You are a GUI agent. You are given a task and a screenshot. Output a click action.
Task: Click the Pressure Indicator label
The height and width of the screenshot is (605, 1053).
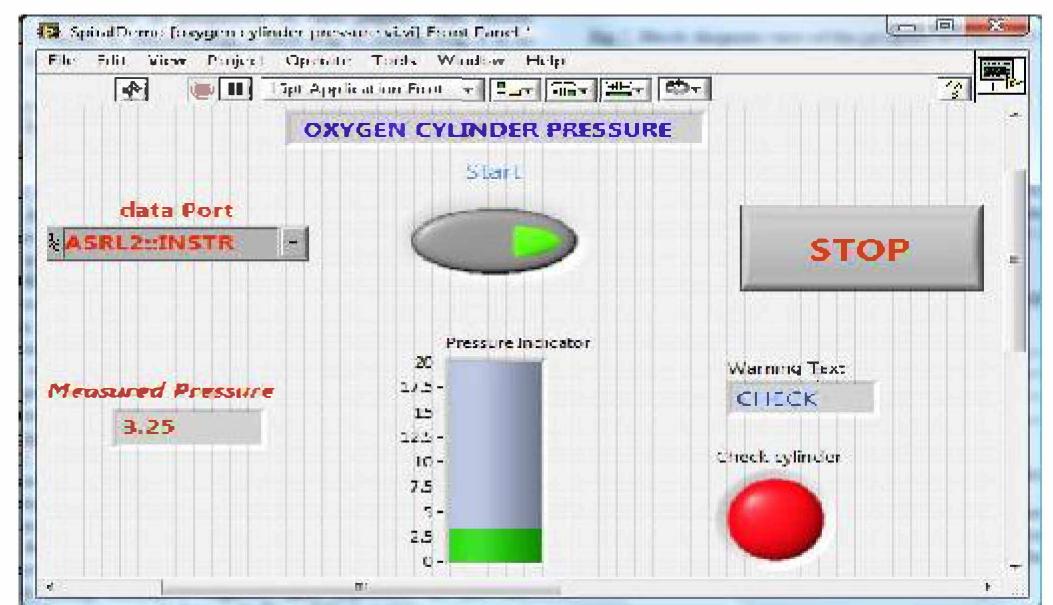[518, 342]
